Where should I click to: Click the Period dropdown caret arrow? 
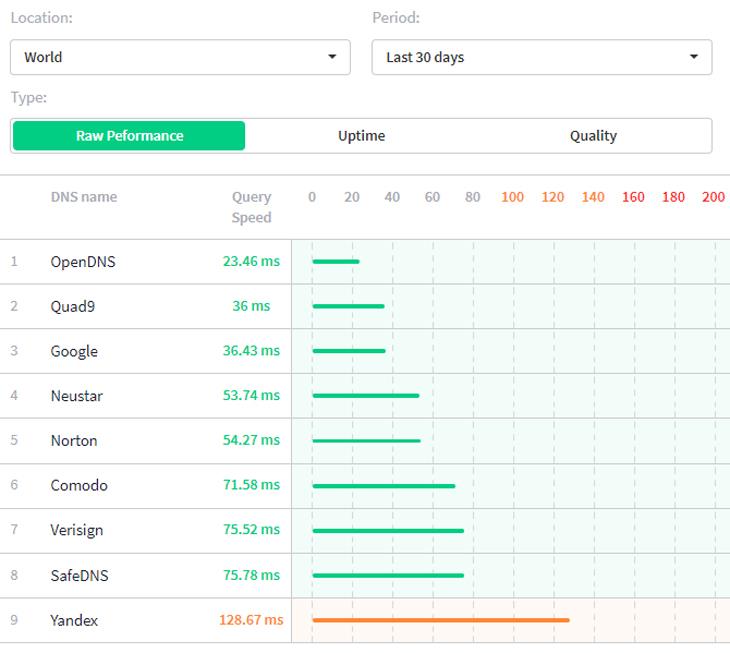(694, 57)
